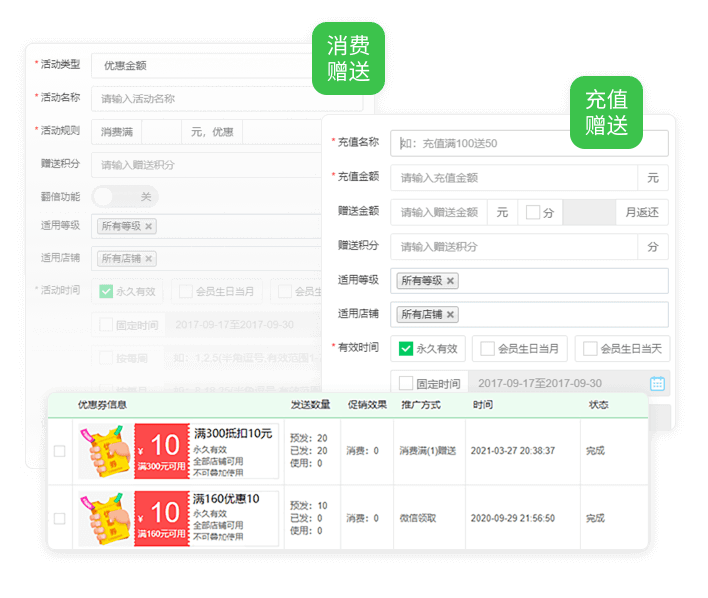Viewport: 708px width, 598px height.
Task: Click the green 消费赠送 badge
Action: [348, 58]
